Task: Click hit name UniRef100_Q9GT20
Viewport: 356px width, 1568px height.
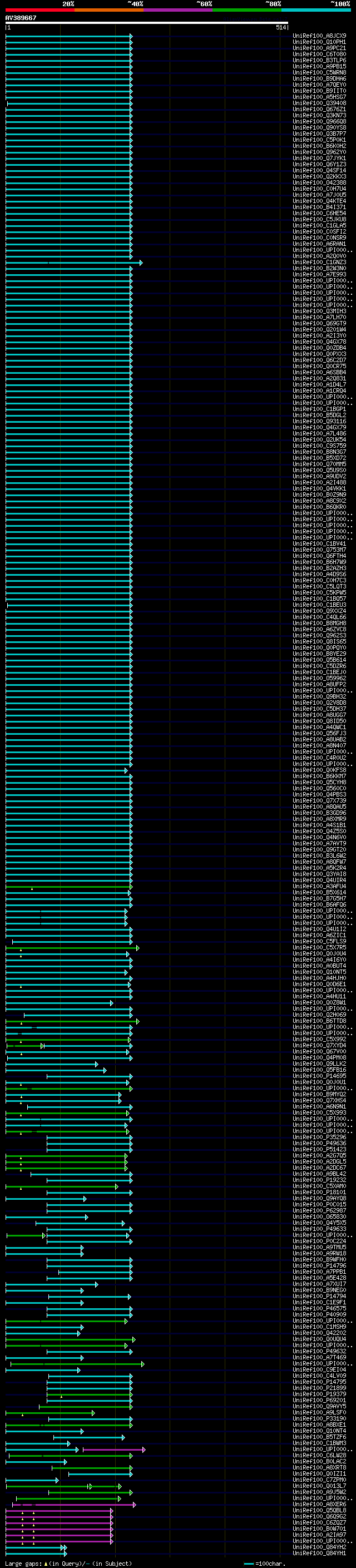Action: pyautogui.click(x=319, y=849)
